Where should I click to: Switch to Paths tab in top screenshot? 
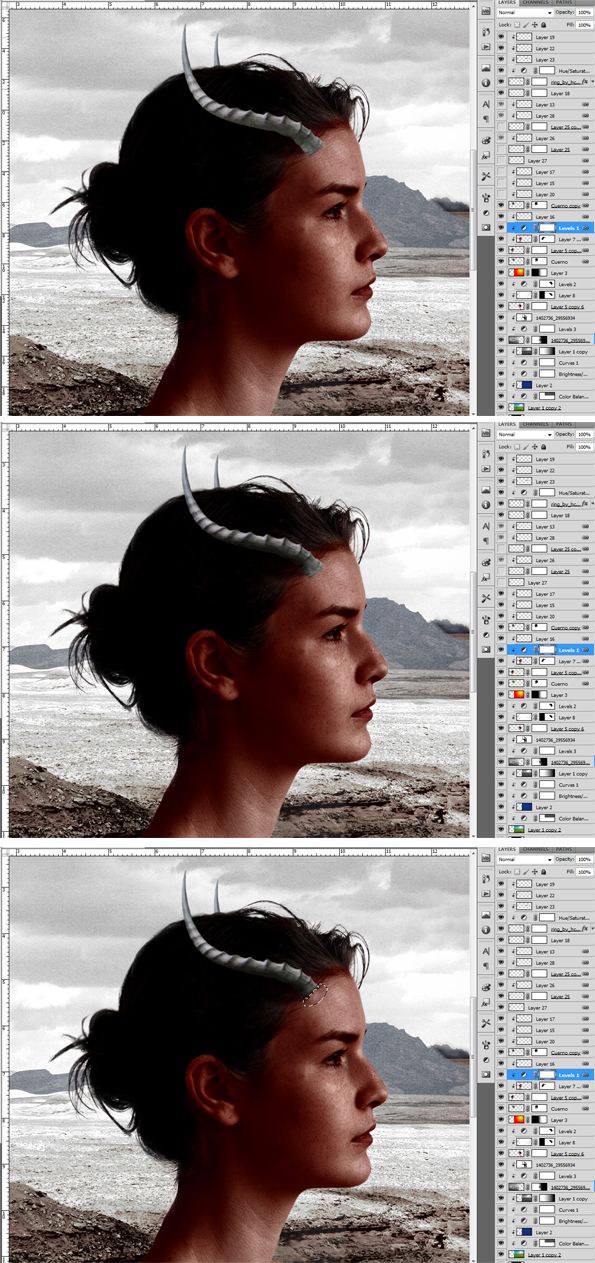coord(563,2)
